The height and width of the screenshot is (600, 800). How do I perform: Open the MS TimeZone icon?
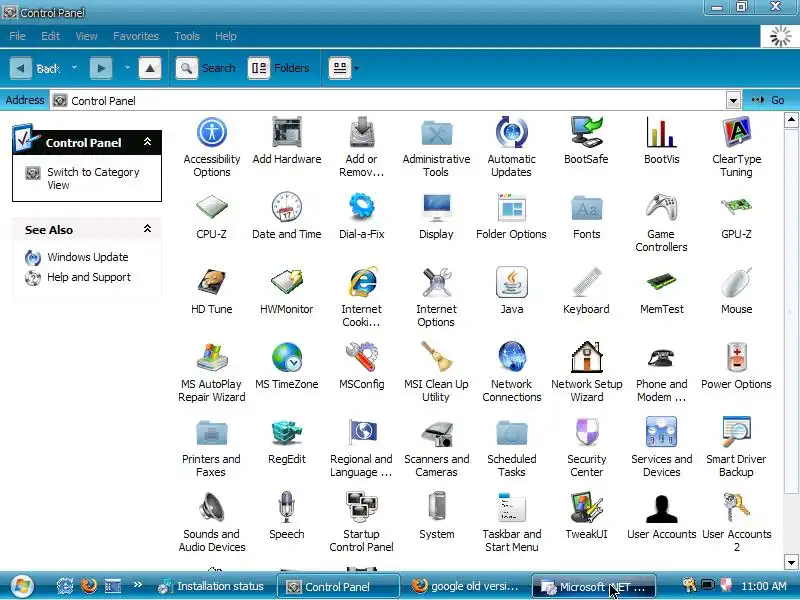point(287,357)
